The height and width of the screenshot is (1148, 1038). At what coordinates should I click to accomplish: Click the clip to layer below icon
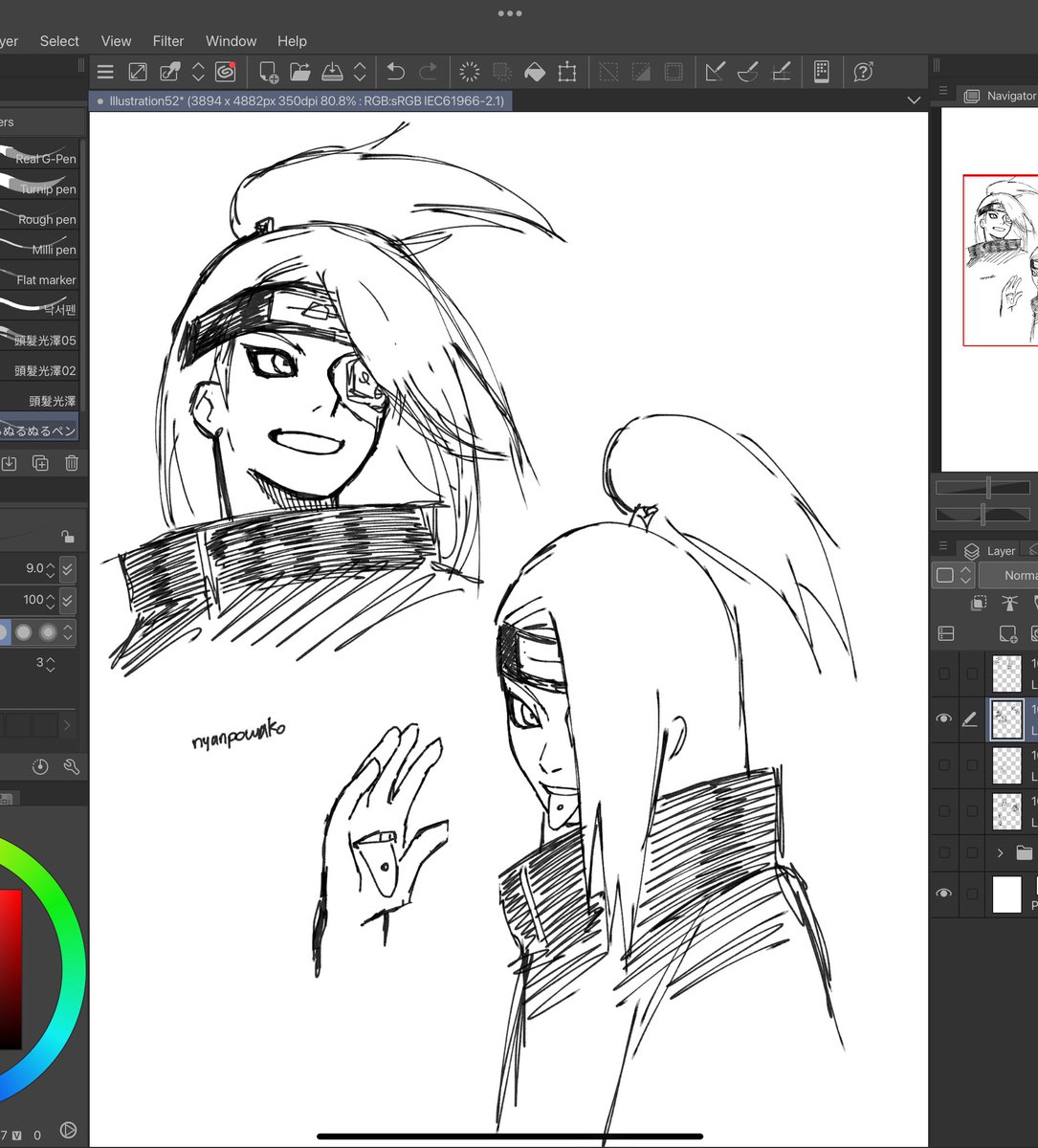978,603
